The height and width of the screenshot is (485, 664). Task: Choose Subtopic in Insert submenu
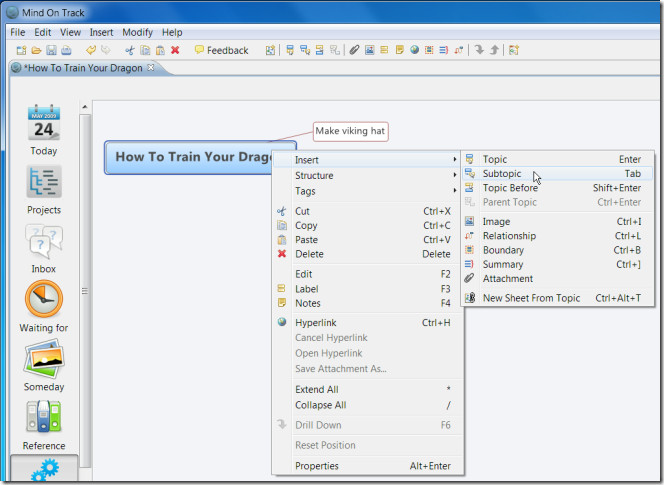tap(558, 174)
